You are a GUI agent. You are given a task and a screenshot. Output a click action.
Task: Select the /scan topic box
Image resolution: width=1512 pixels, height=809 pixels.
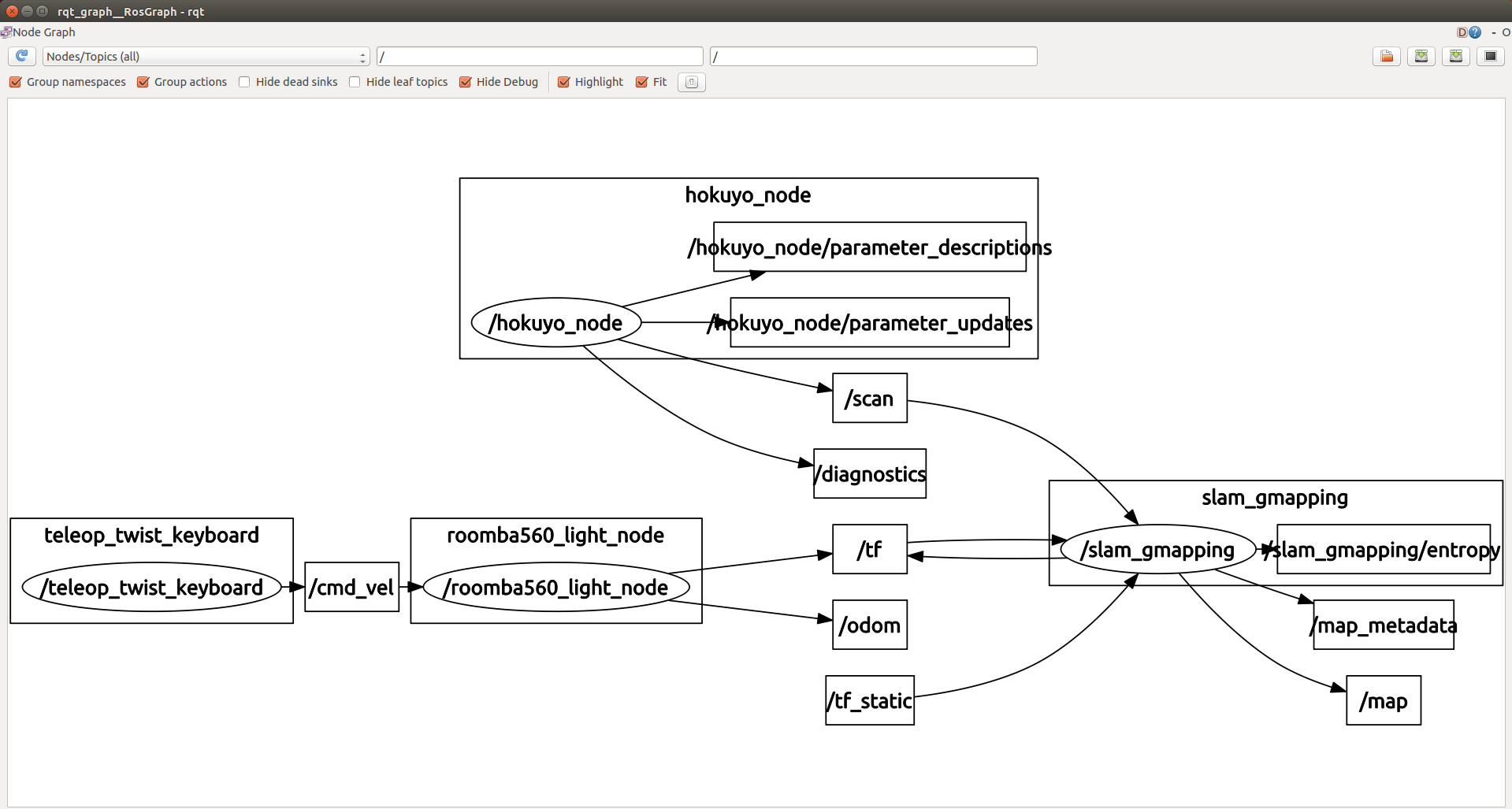tap(870, 398)
